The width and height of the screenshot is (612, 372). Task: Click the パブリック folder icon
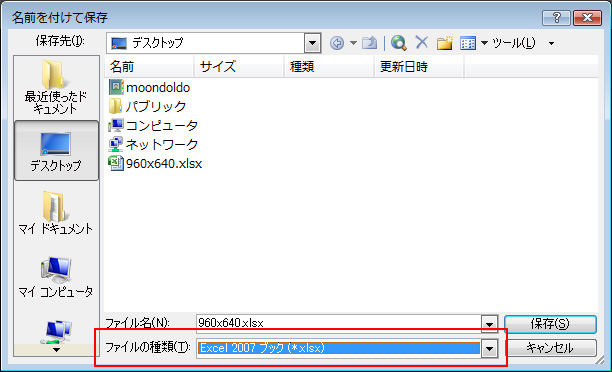click(x=116, y=106)
